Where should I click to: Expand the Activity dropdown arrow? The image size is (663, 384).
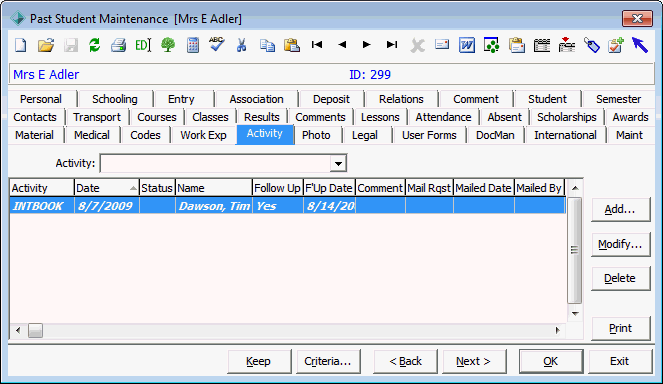pyautogui.click(x=338, y=164)
